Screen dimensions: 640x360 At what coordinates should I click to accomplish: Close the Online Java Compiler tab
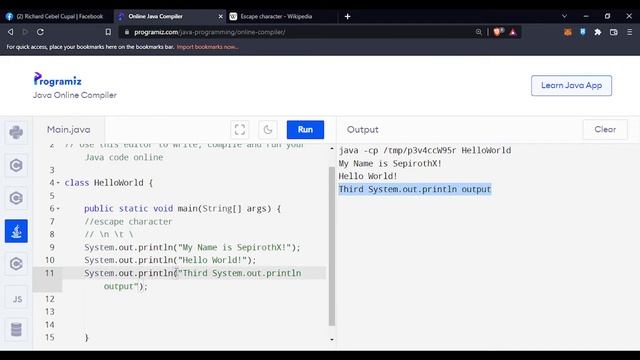click(x=221, y=16)
